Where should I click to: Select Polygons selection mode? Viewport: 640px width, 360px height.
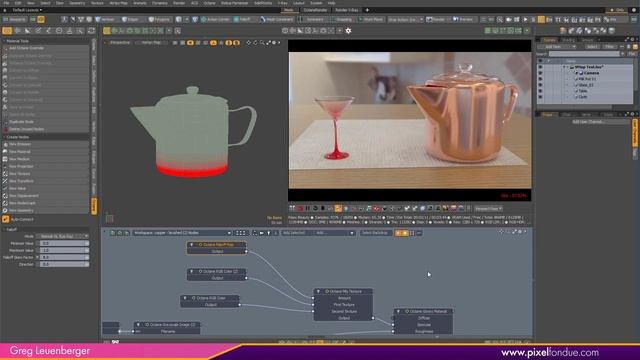tap(159, 19)
